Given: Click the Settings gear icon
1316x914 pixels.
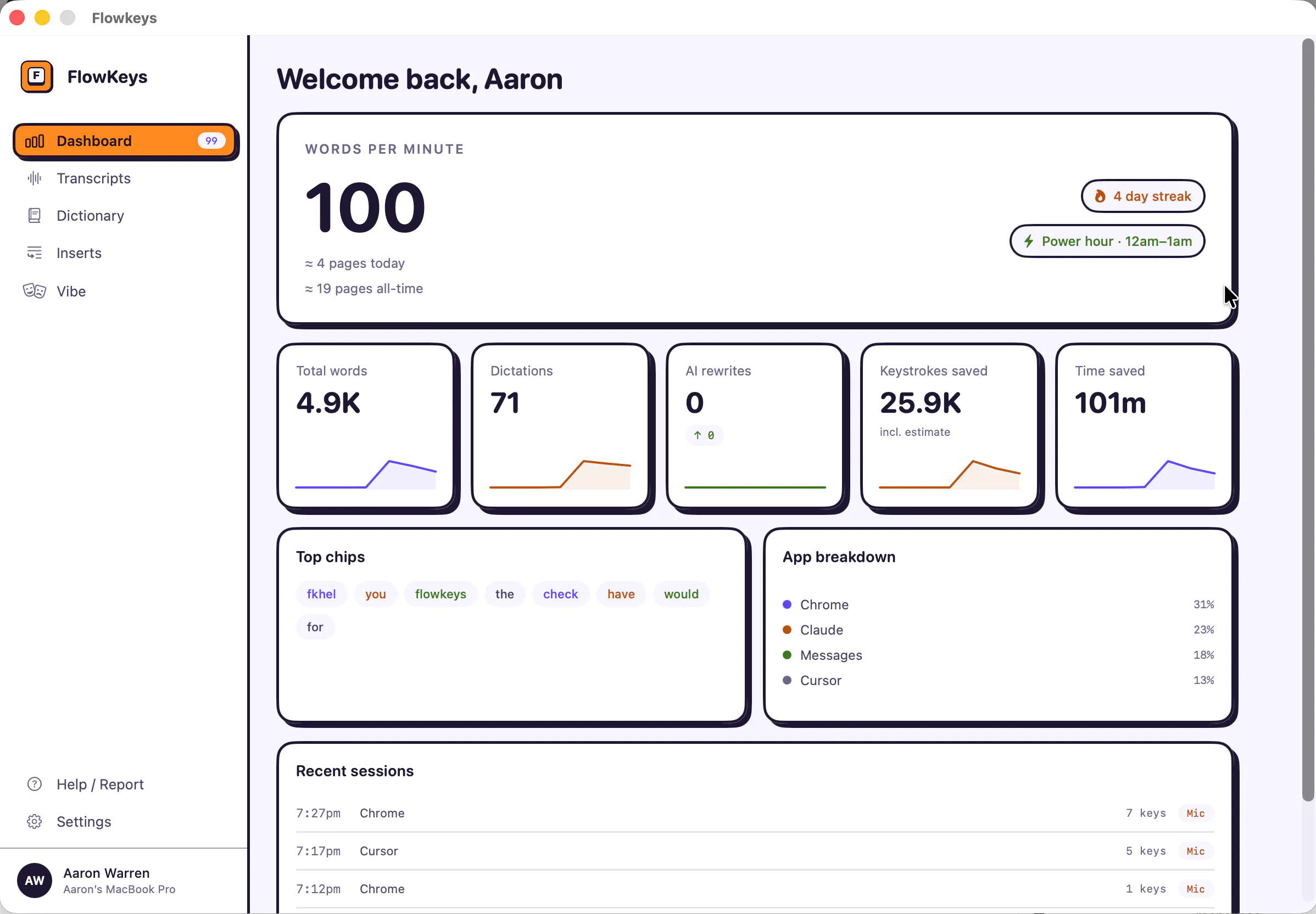Looking at the screenshot, I should click(35, 821).
